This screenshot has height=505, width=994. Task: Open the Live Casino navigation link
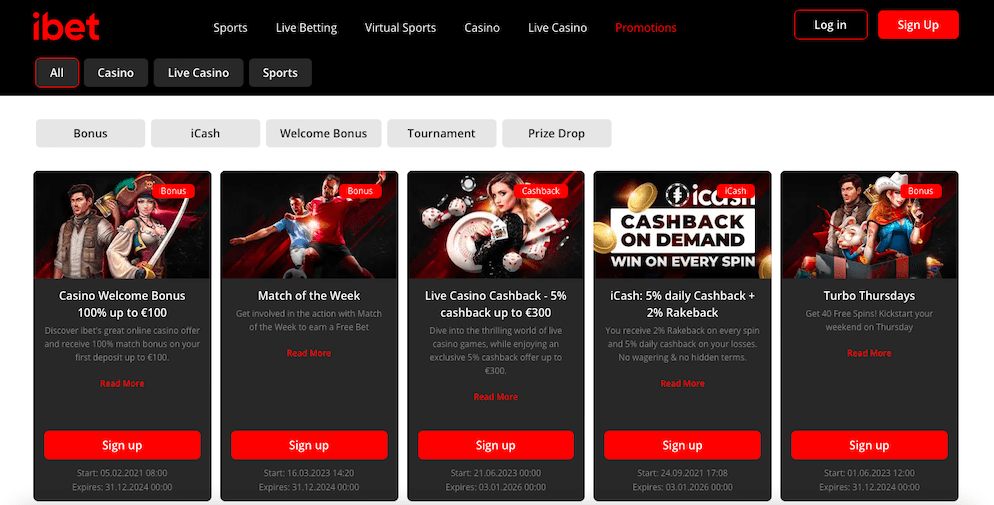tap(557, 28)
